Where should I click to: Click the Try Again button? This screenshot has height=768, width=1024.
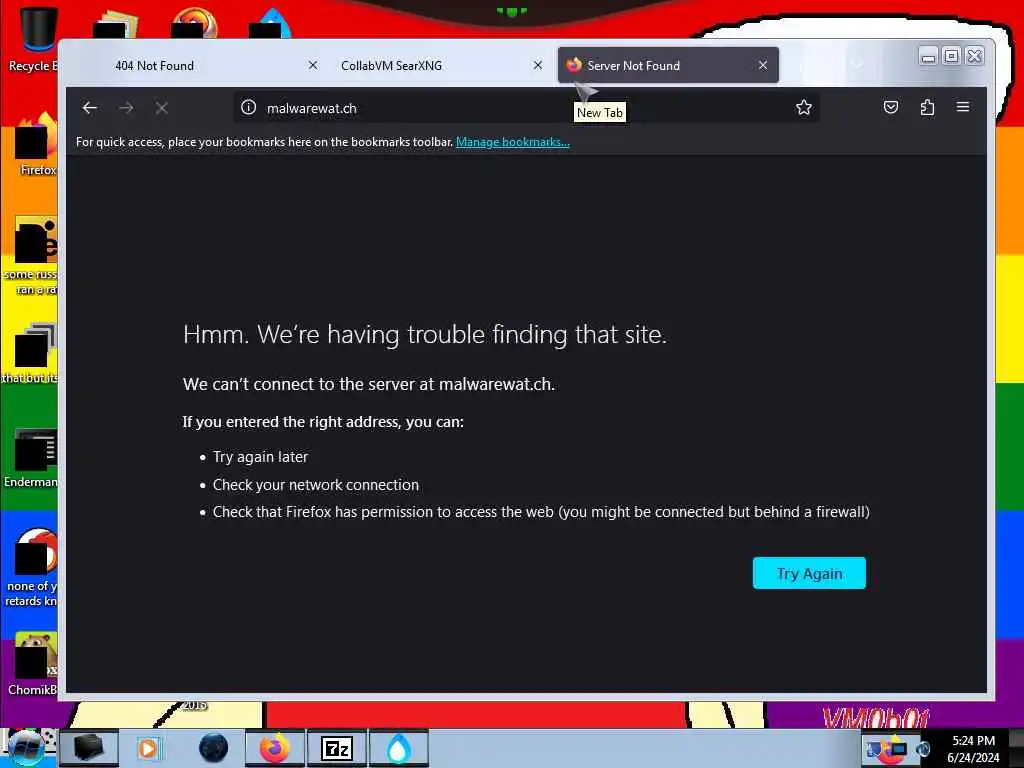click(809, 573)
